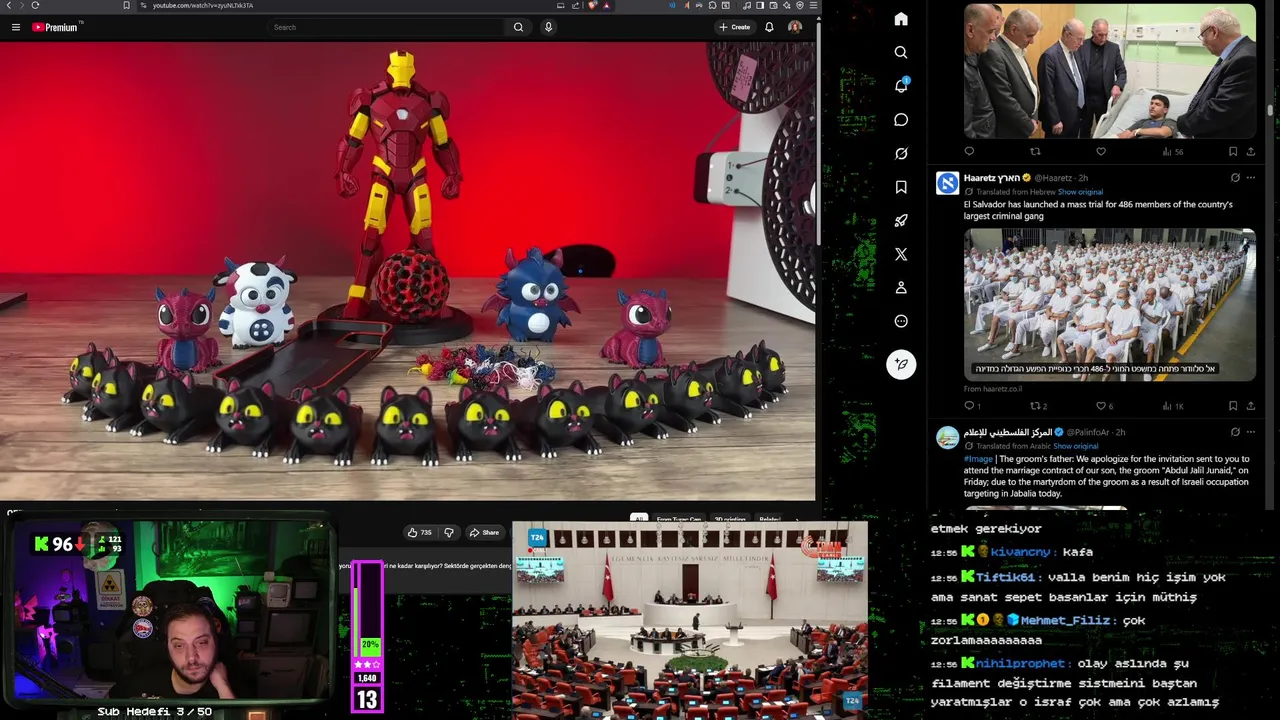Open X Profile icon in sidebar
Image resolution: width=1280 pixels, height=720 pixels.
click(901, 288)
